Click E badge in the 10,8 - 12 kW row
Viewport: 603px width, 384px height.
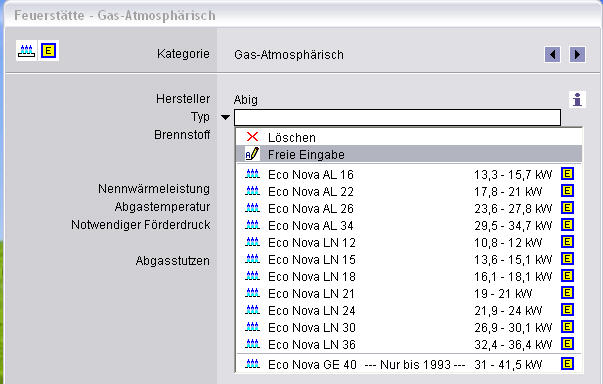pyautogui.click(x=567, y=242)
